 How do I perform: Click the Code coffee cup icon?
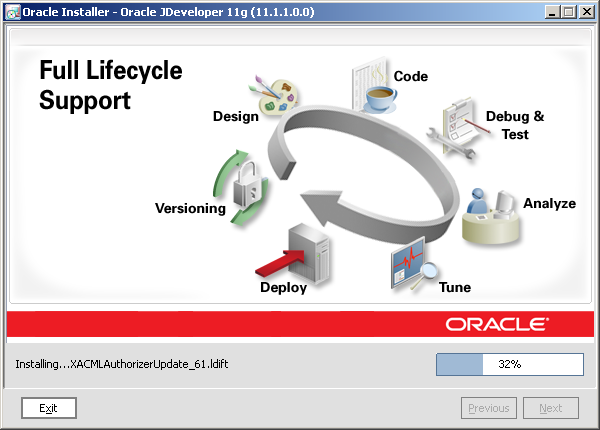[374, 86]
